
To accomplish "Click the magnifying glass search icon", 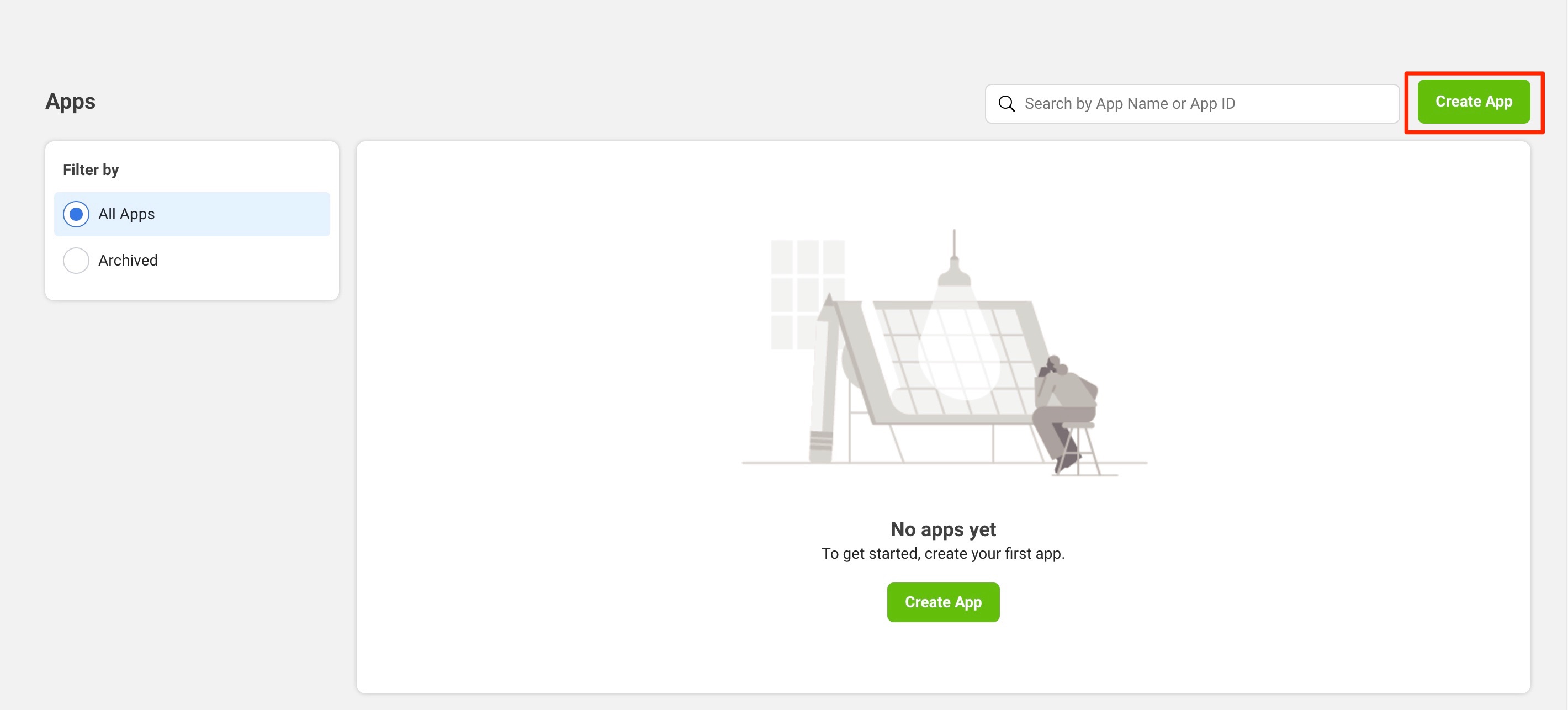I will pyautogui.click(x=1007, y=103).
